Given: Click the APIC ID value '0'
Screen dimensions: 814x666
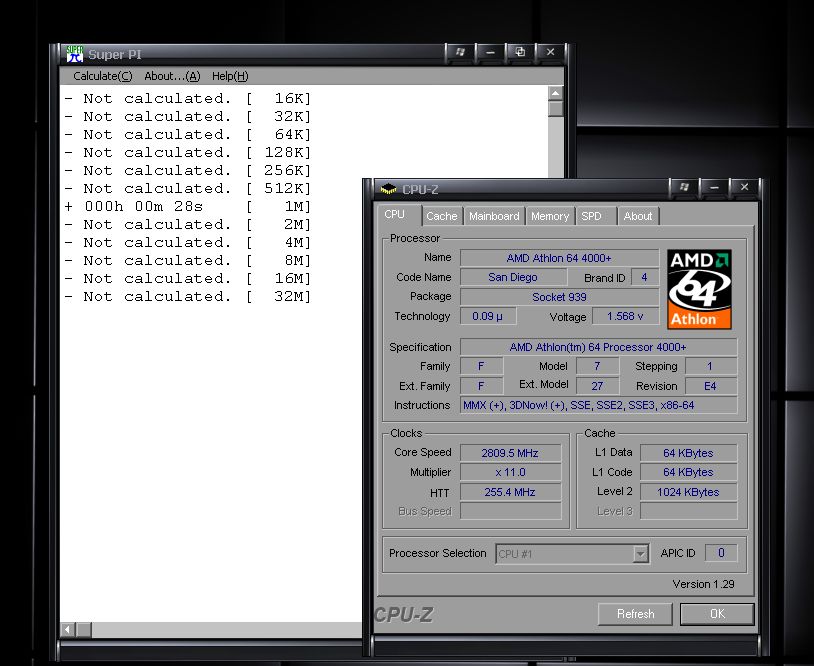Looking at the screenshot, I should pos(721,553).
